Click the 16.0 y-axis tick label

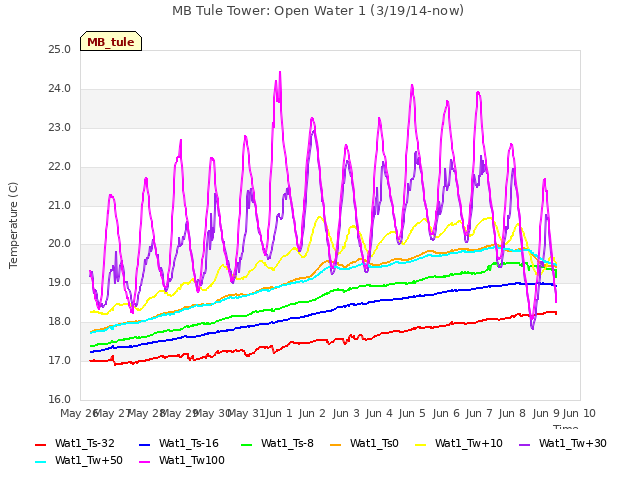coord(60,400)
